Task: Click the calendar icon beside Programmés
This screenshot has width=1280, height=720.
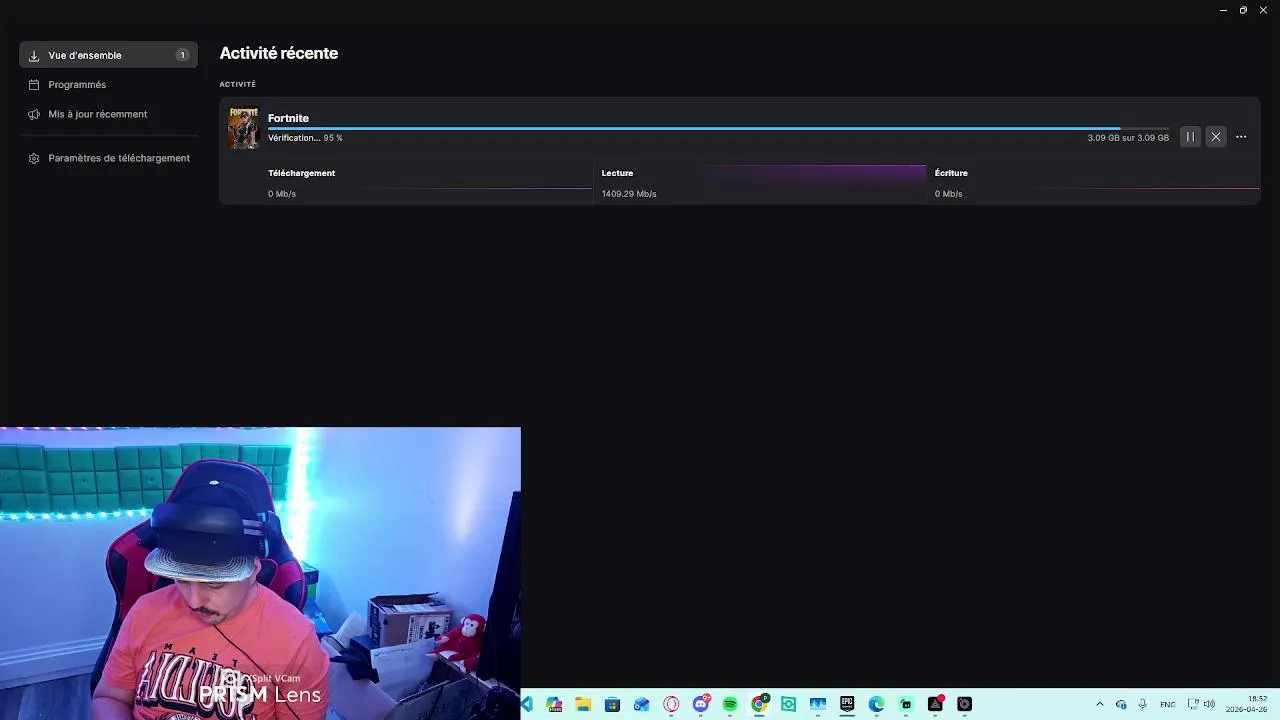Action: (34, 85)
